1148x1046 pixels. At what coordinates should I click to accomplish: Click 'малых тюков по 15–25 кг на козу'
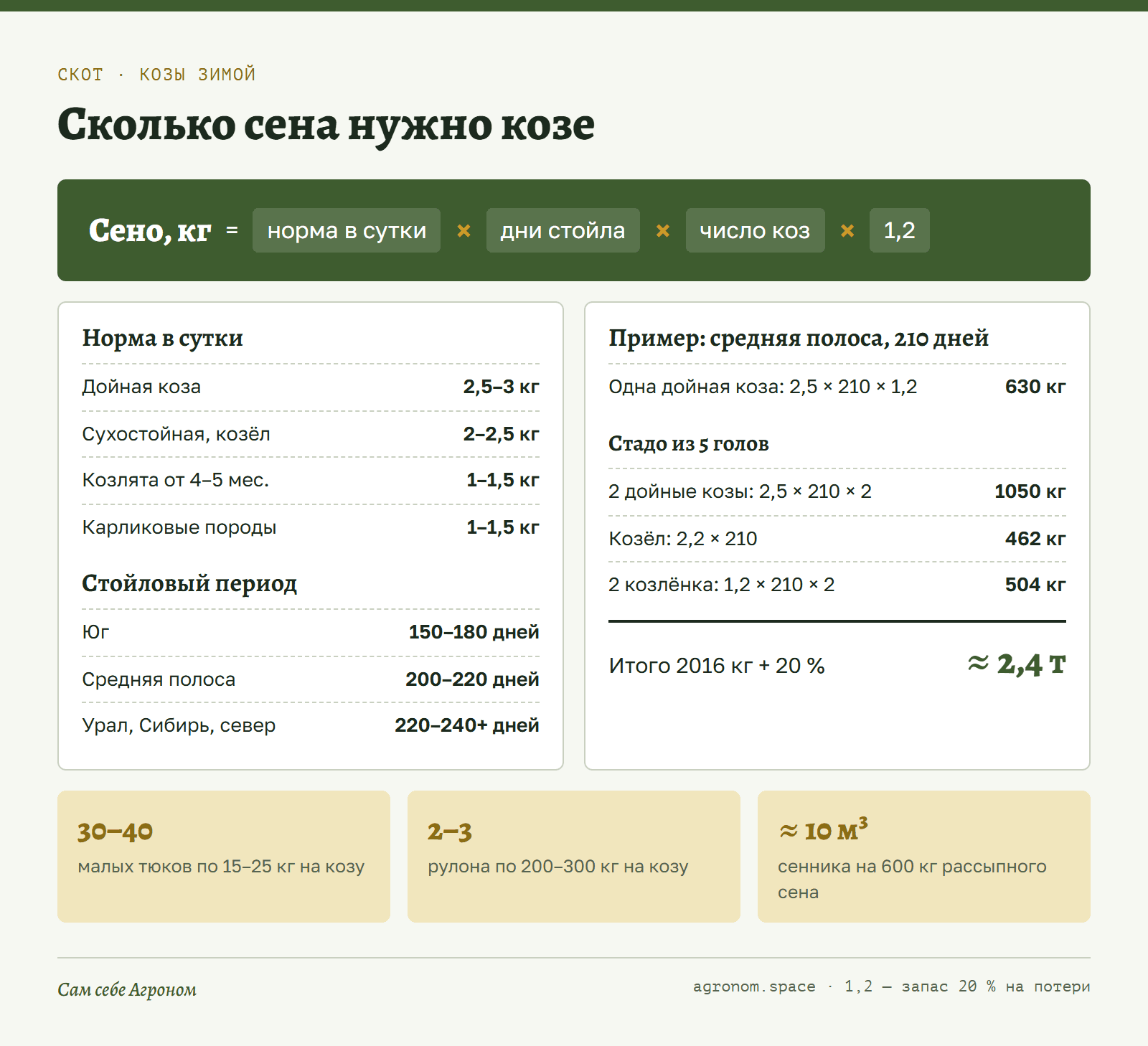221,867
